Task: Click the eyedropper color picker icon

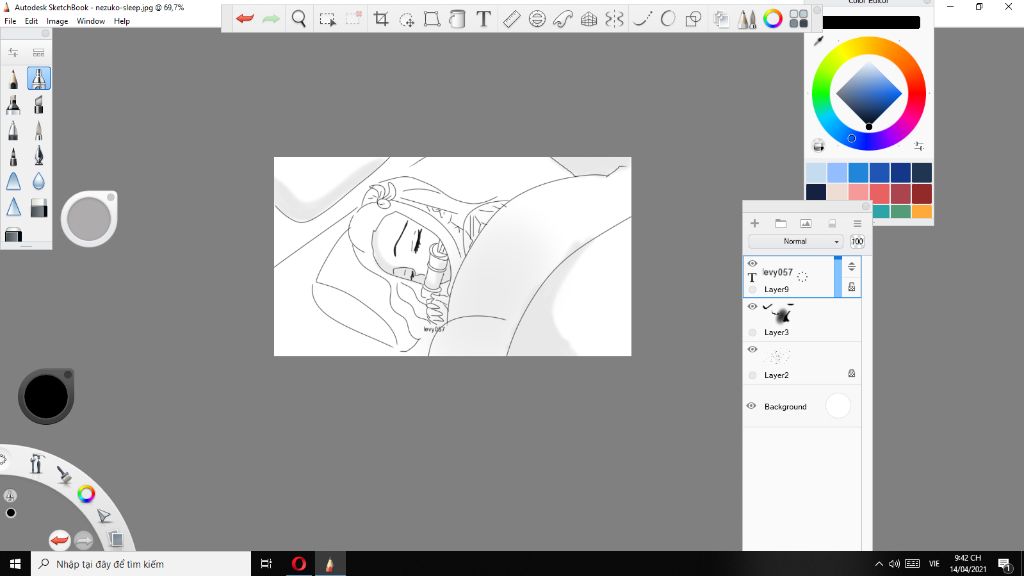Action: pos(818,42)
